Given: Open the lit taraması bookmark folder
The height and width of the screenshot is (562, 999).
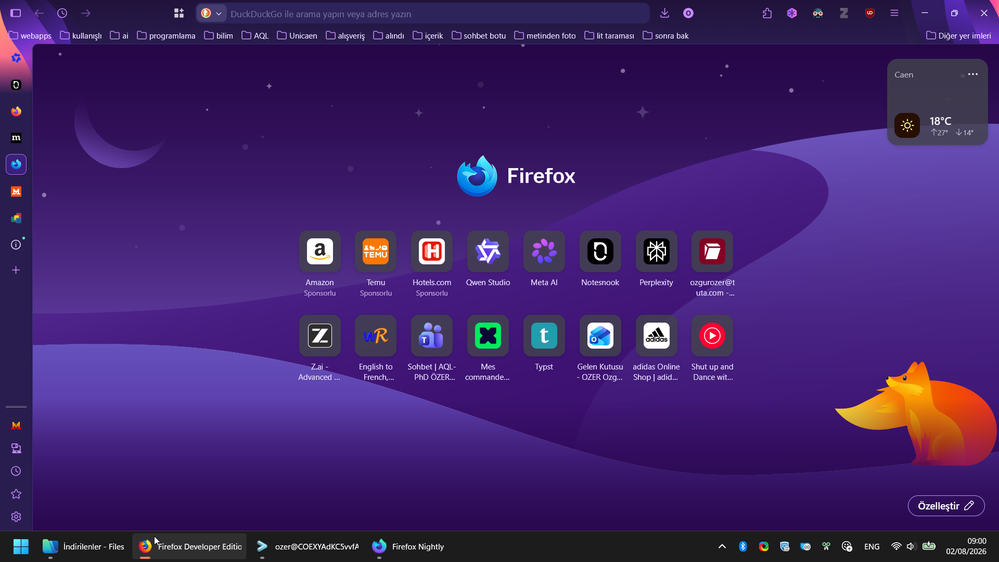Looking at the screenshot, I should pos(609,36).
